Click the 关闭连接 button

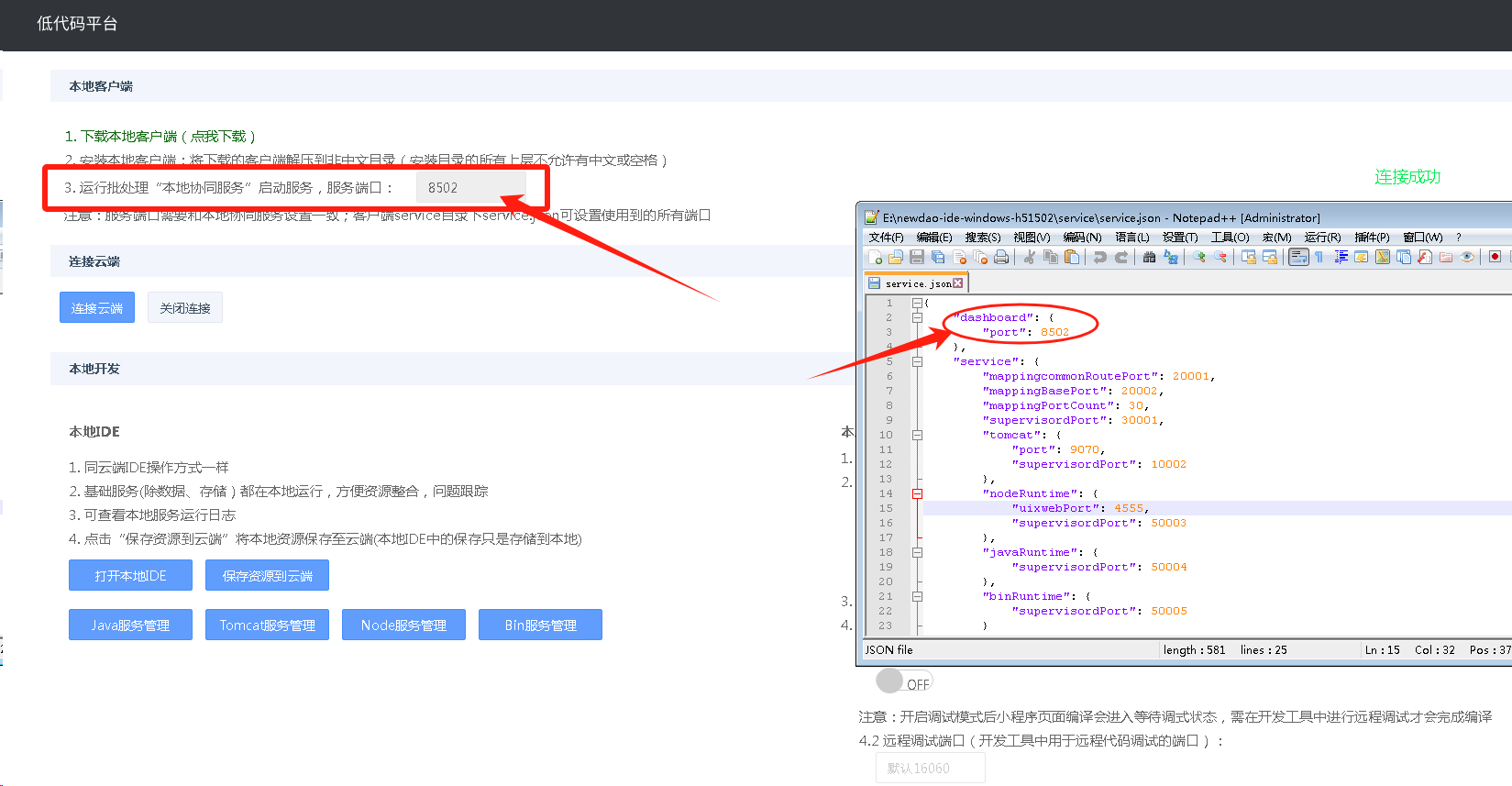(185, 307)
